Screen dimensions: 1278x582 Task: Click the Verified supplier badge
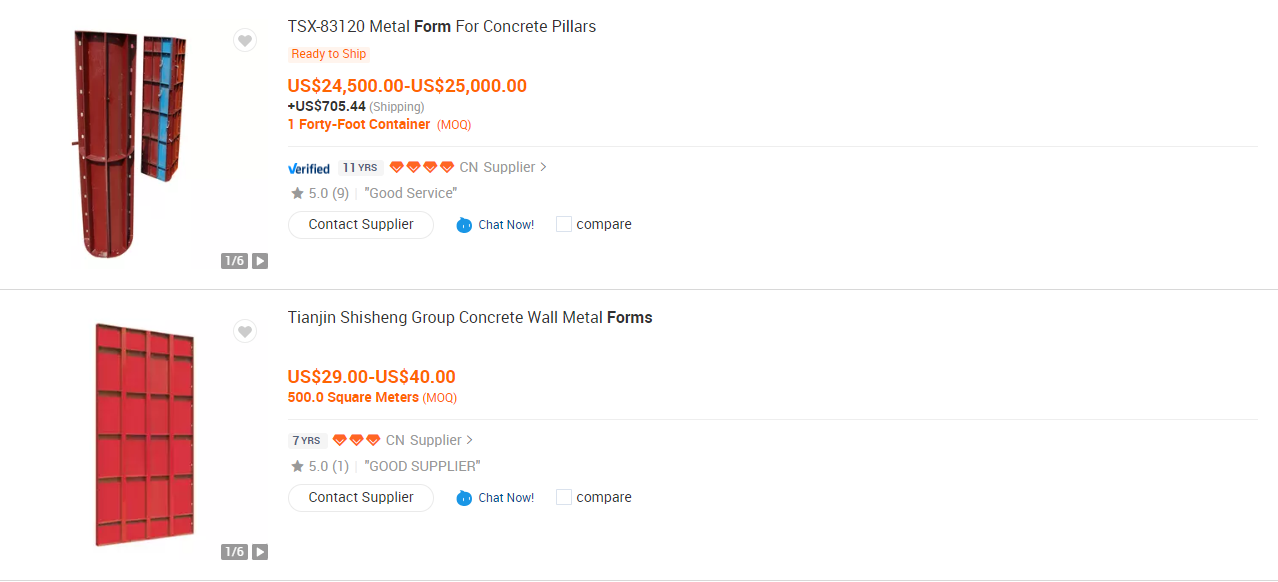coord(309,168)
